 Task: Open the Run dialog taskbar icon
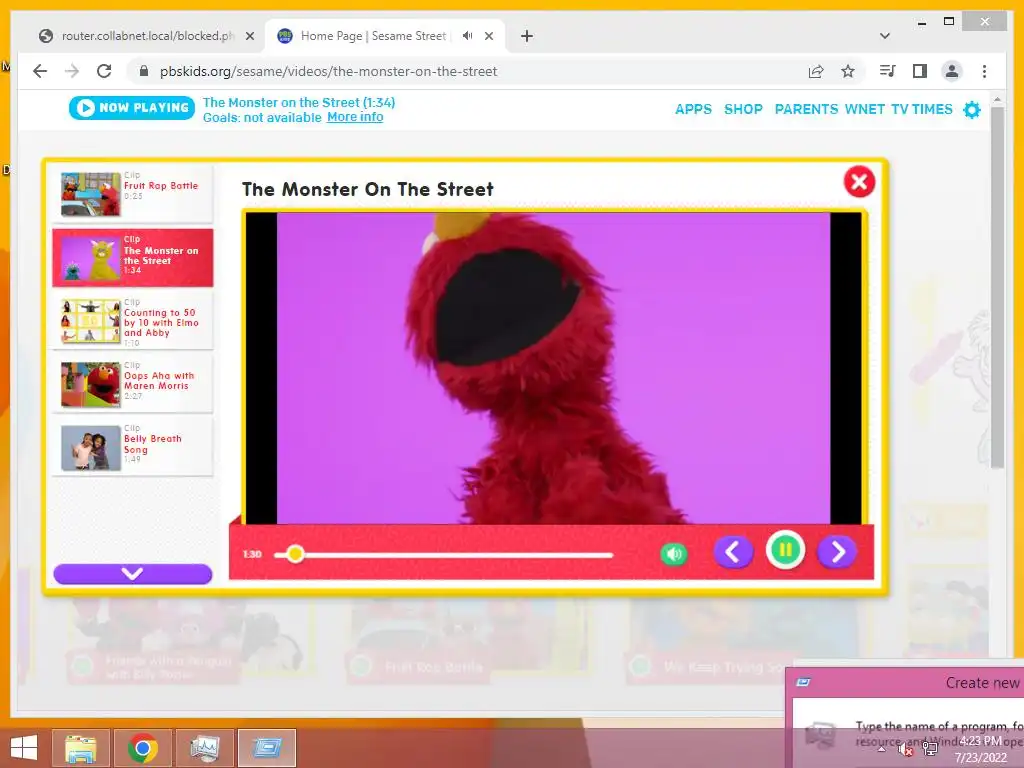click(266, 748)
